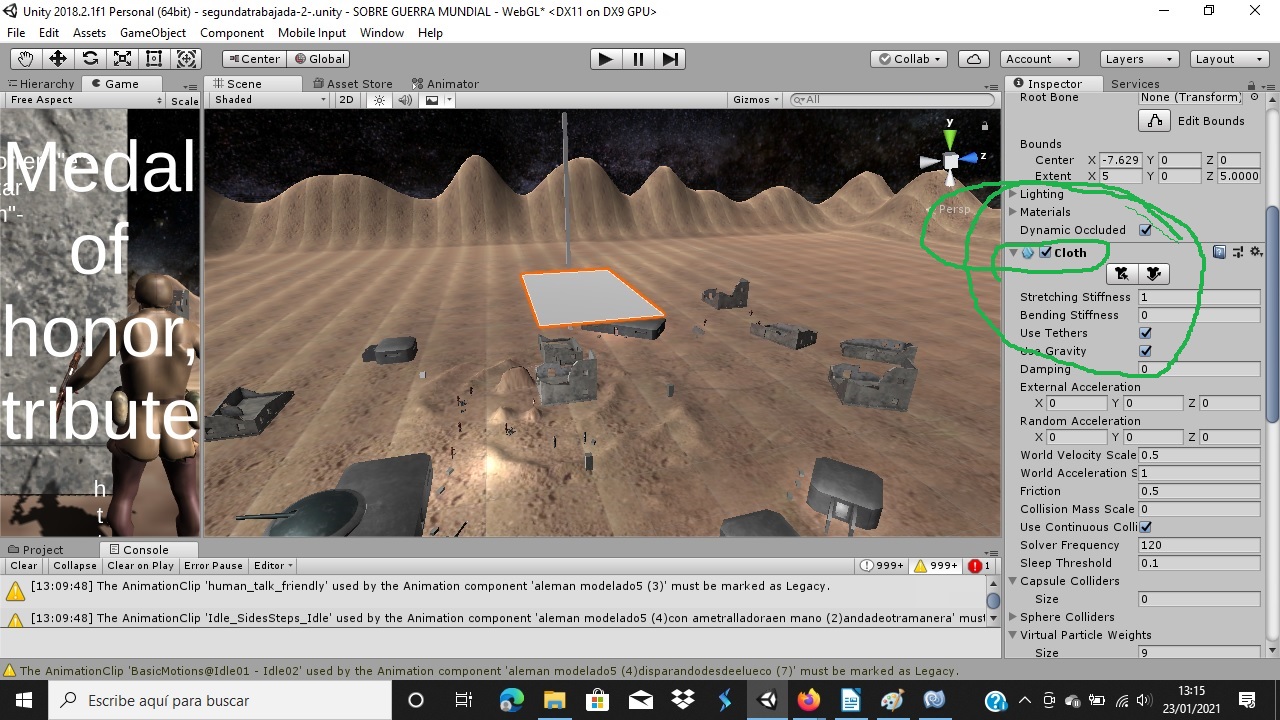Screen dimensions: 1280x720
Task: Expand the Materials section
Action: [1013, 212]
